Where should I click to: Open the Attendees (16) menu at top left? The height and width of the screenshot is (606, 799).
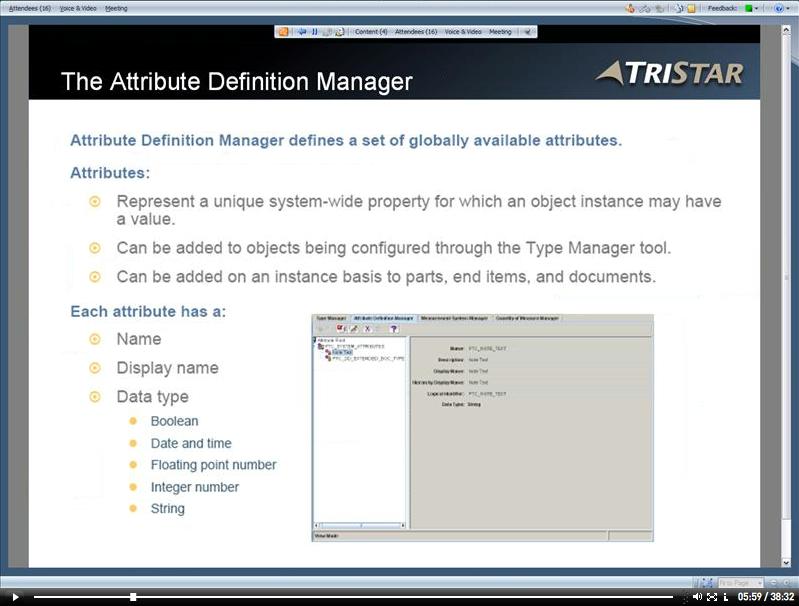tap(30, 8)
